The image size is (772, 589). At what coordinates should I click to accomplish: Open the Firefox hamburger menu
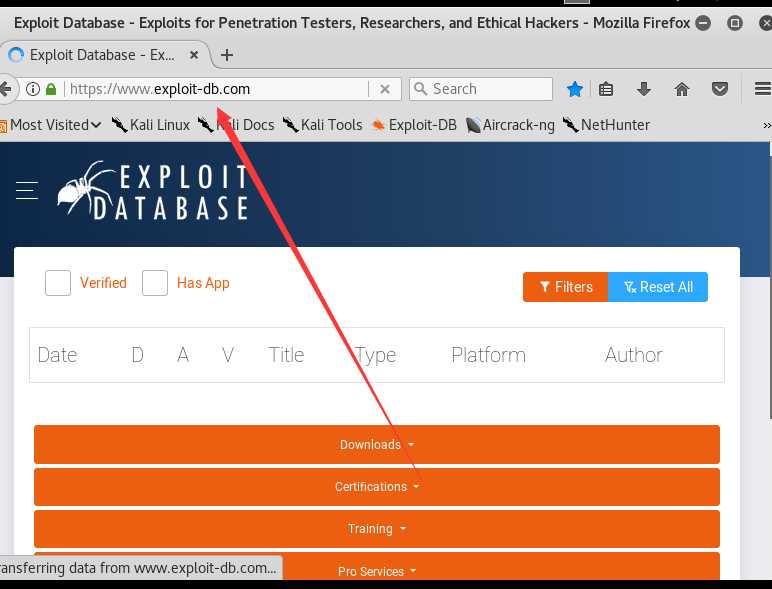tap(763, 89)
